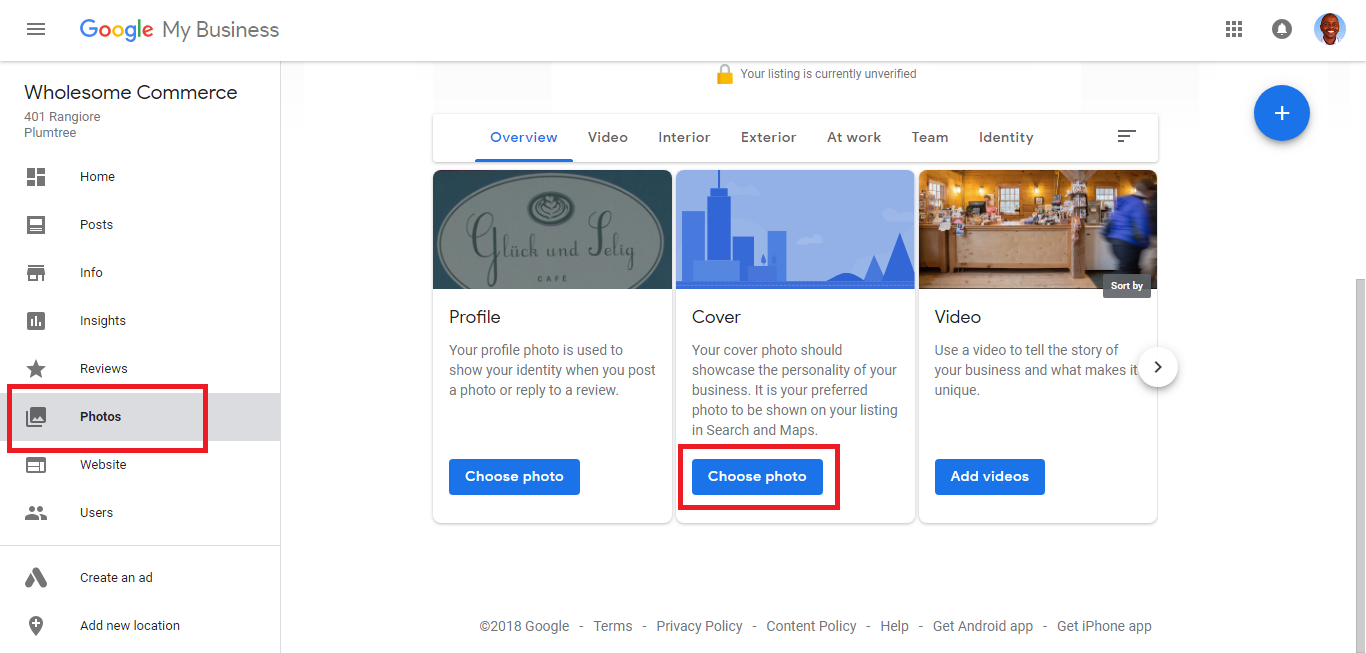The height and width of the screenshot is (653, 1366).
Task: Select Create an ad
Action: coord(140,578)
